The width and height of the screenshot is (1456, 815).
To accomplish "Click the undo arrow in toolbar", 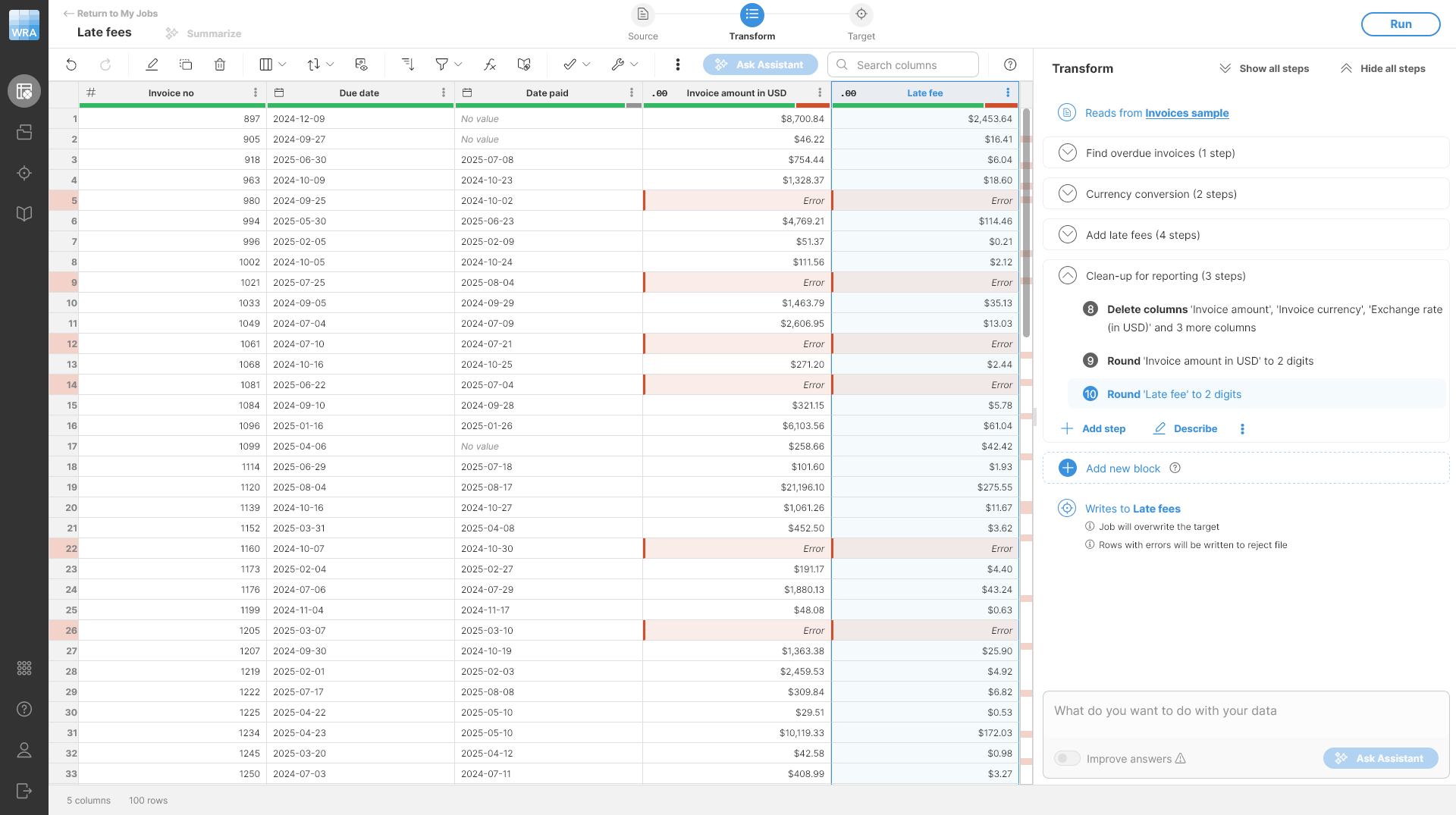I will tap(71, 64).
